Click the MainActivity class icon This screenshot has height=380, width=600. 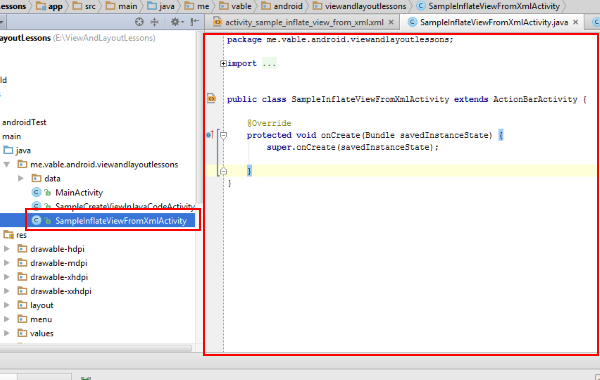(x=36, y=192)
